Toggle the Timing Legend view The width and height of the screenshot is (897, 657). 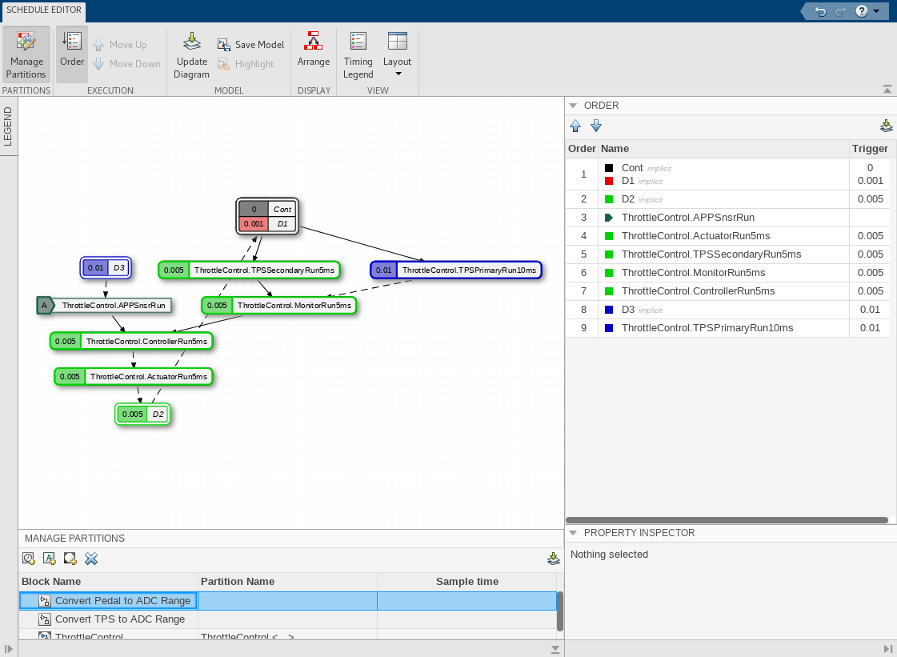click(x=358, y=54)
